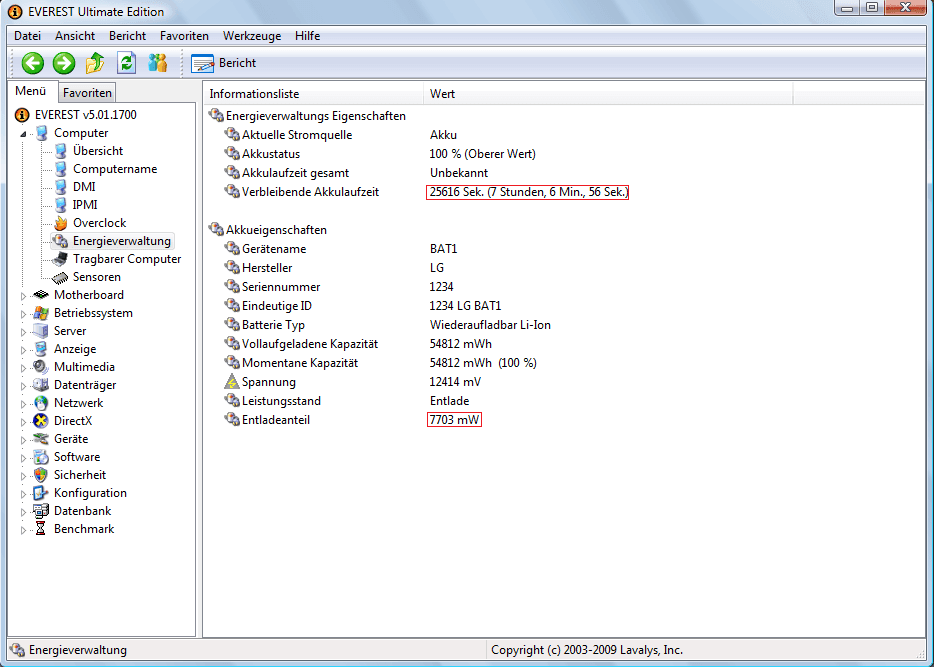Collapse the Computer tree node
Viewport: 934px width, 667px height.
coord(23,134)
